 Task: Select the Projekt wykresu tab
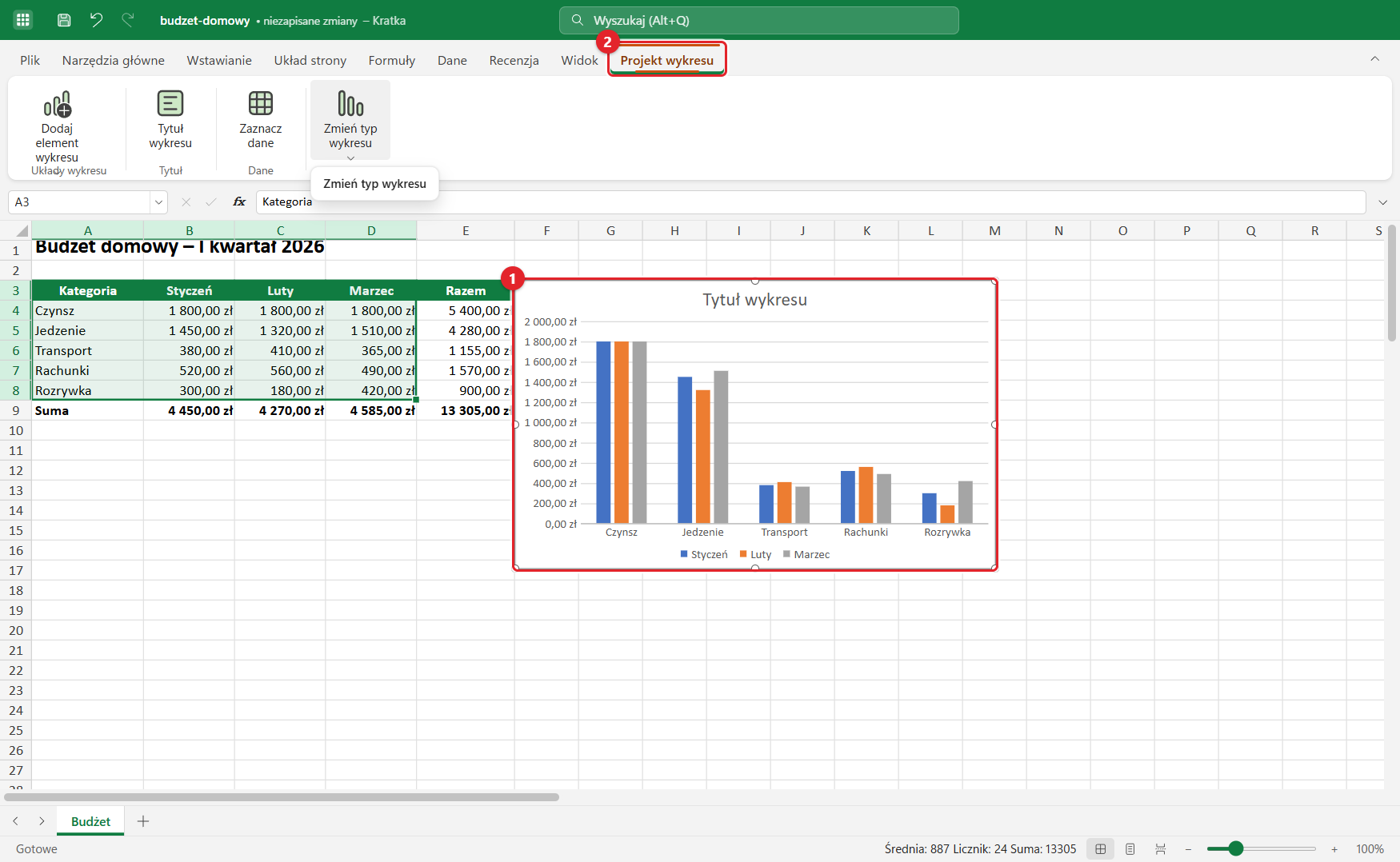[667, 60]
